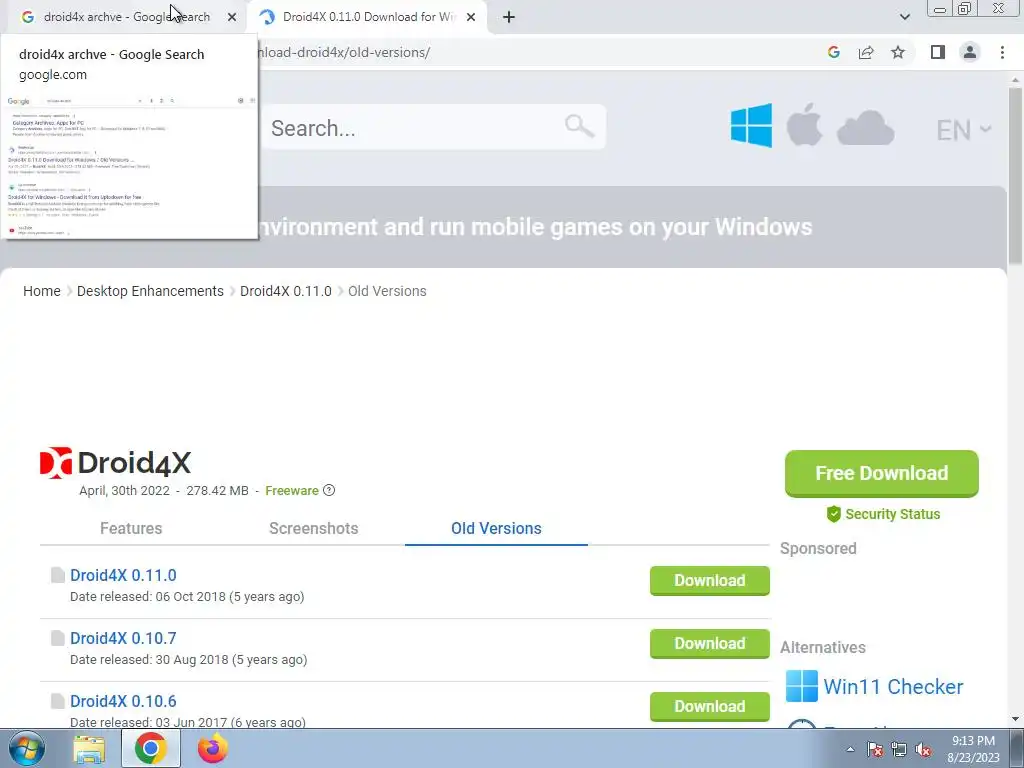Viewport: 1024px width, 768px height.
Task: Open Chrome tab search chevron
Action: pos(904,17)
